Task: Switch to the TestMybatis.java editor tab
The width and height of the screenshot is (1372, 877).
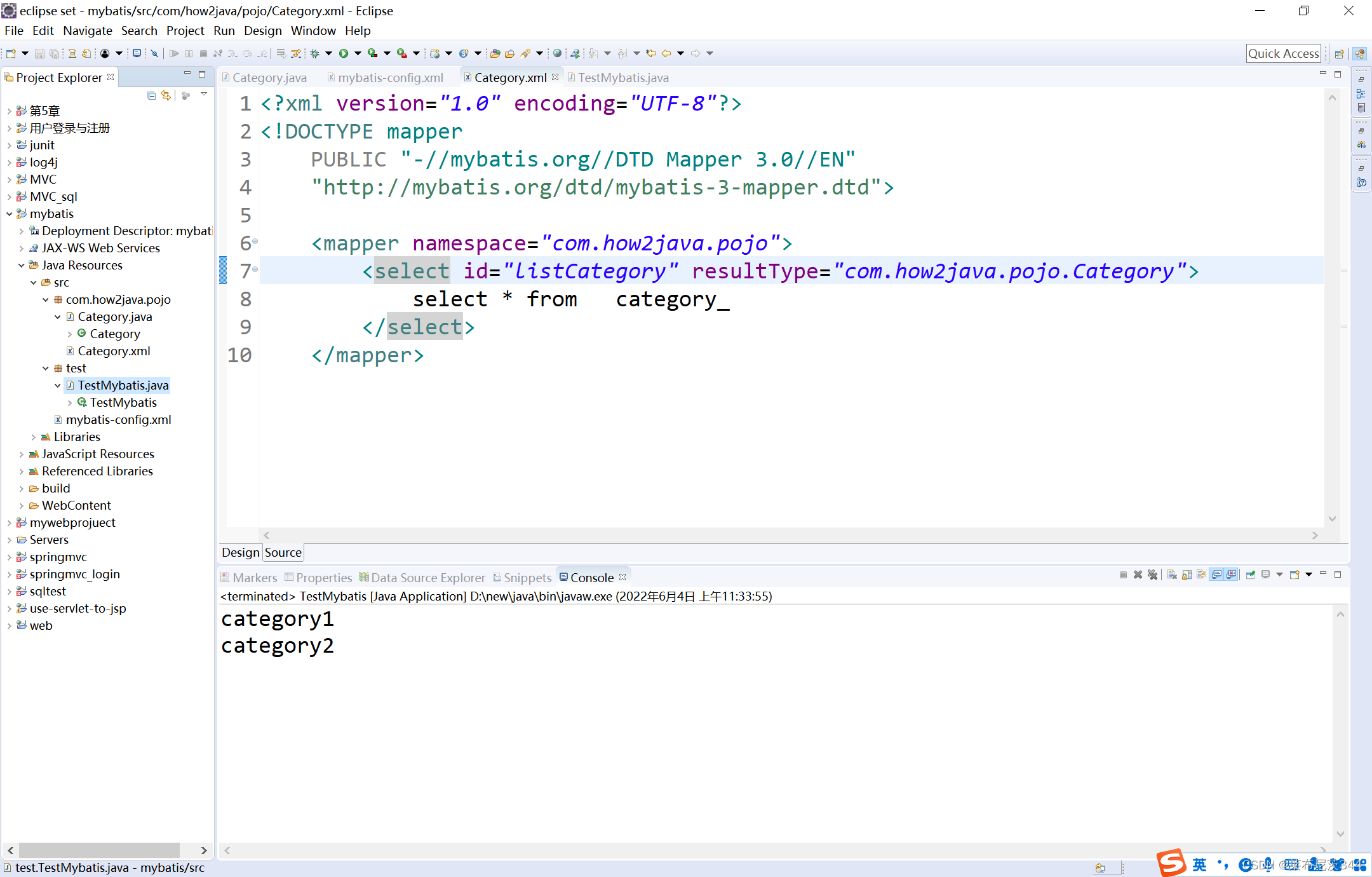Action: coord(622,78)
